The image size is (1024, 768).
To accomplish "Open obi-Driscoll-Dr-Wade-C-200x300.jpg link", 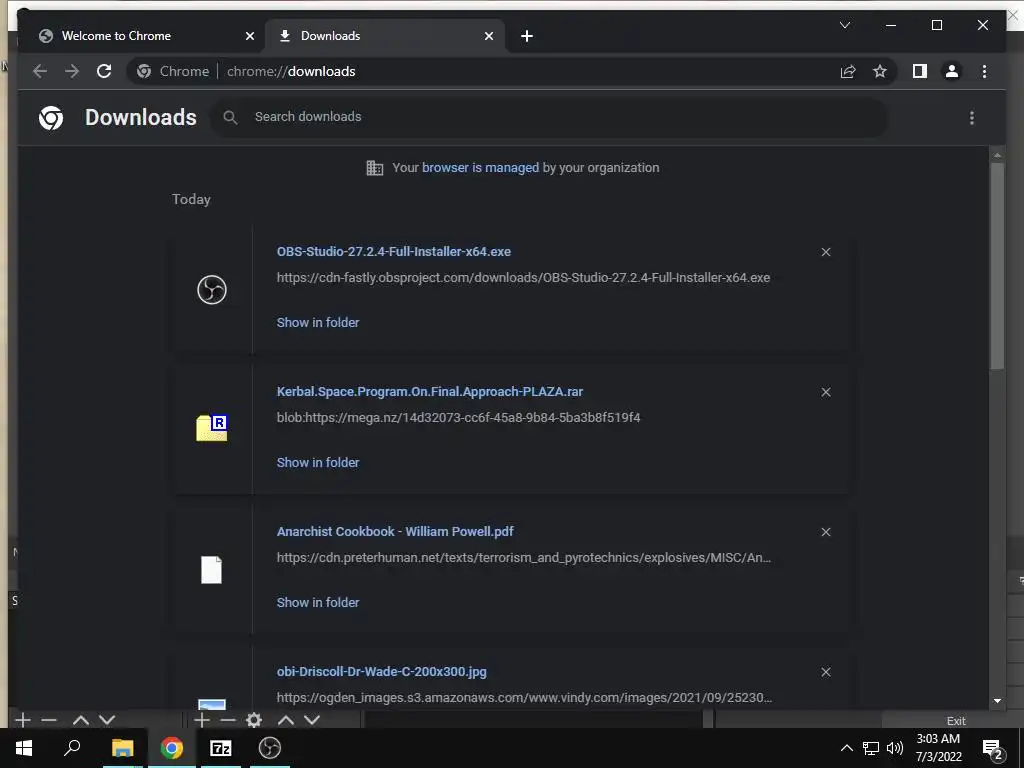I will click(381, 671).
